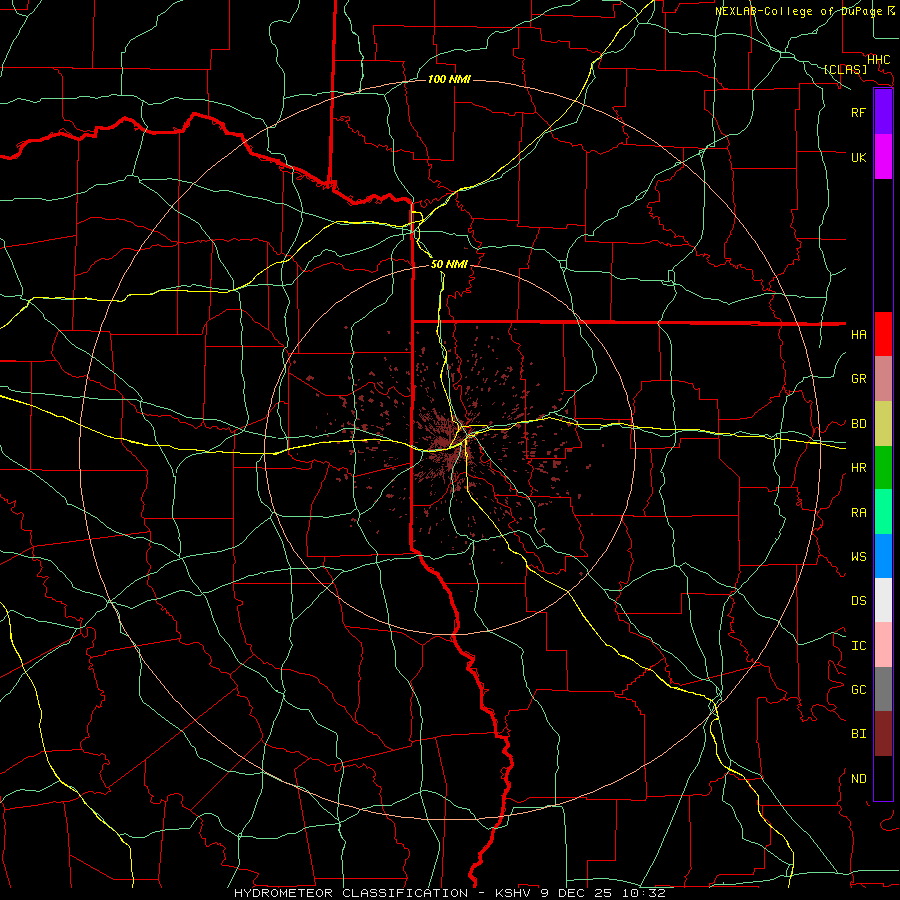The width and height of the screenshot is (900, 900).
Task: Click the BI dark red legend swatch
Action: point(883,734)
